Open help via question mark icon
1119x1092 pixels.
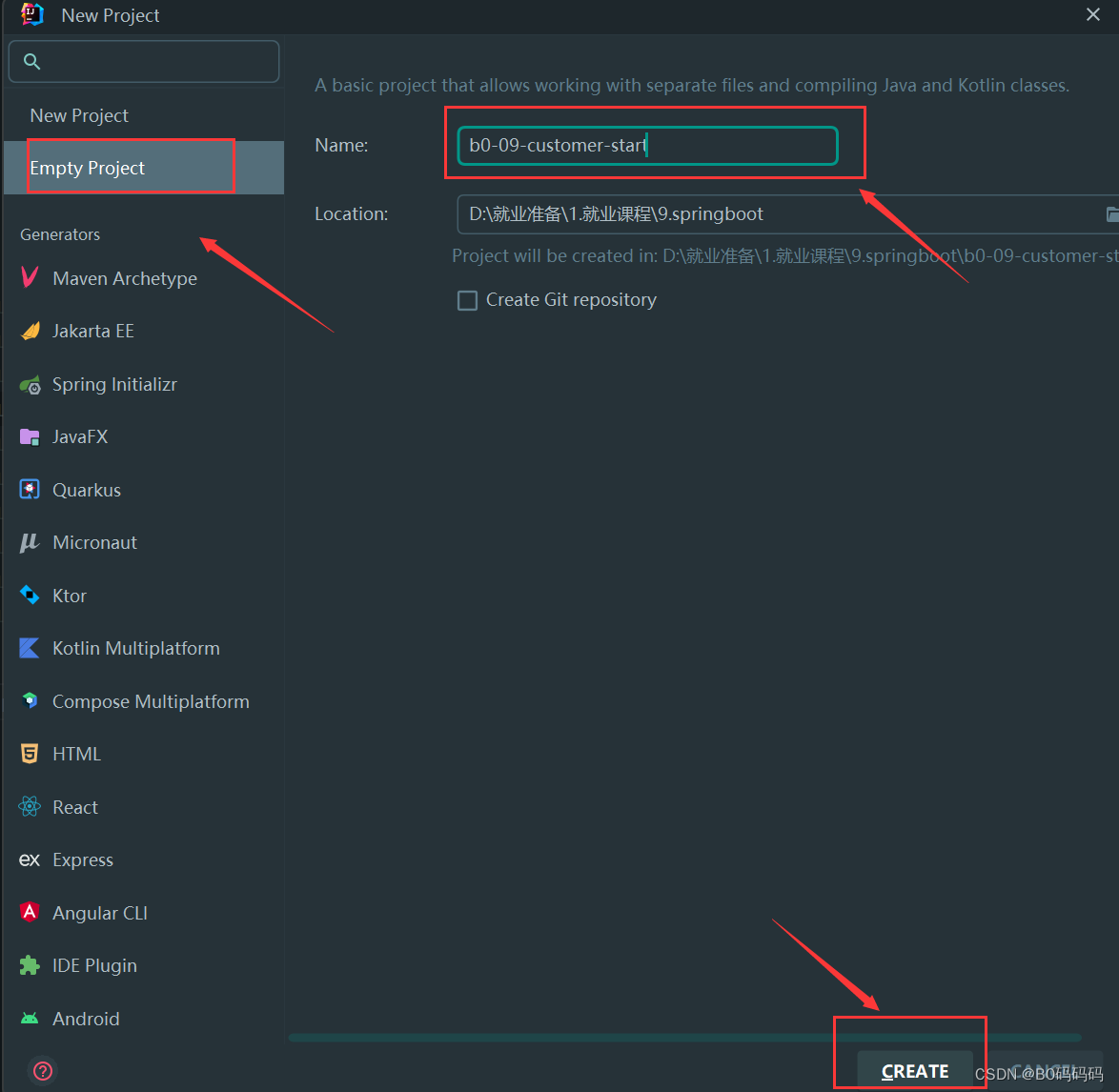coord(43,1071)
